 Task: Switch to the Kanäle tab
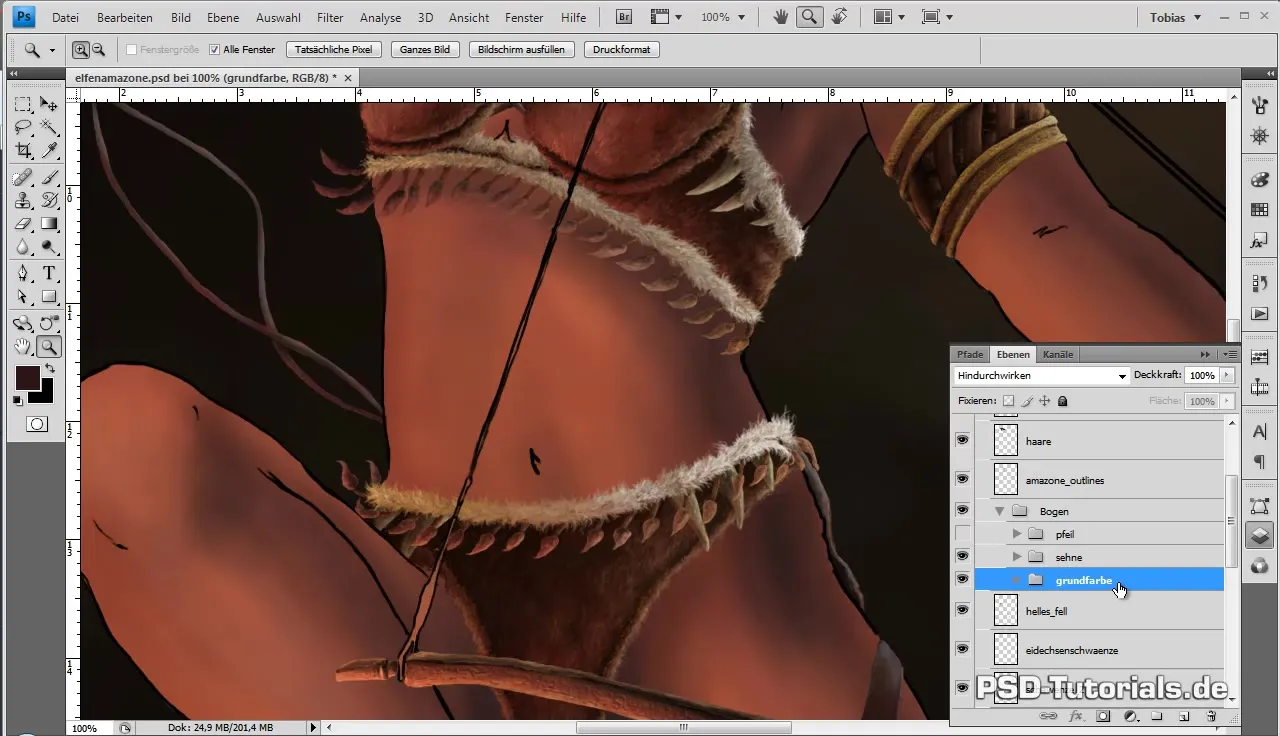pos(1057,354)
